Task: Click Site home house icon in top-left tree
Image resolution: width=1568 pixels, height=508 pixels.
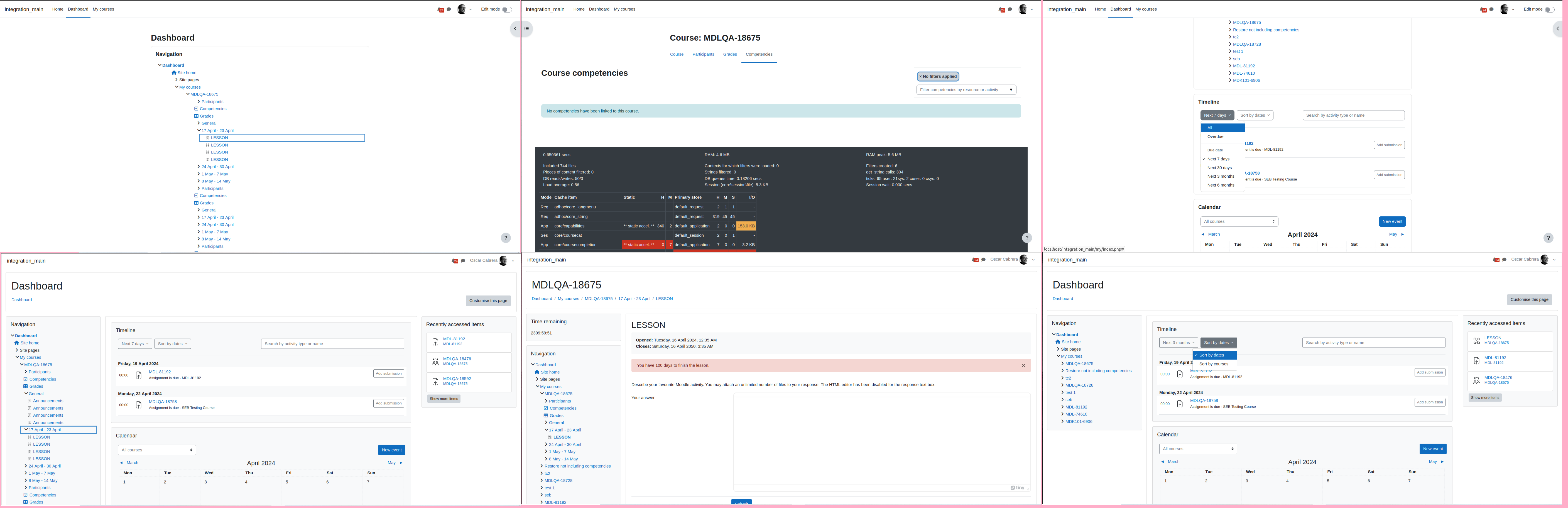Action: tap(174, 72)
